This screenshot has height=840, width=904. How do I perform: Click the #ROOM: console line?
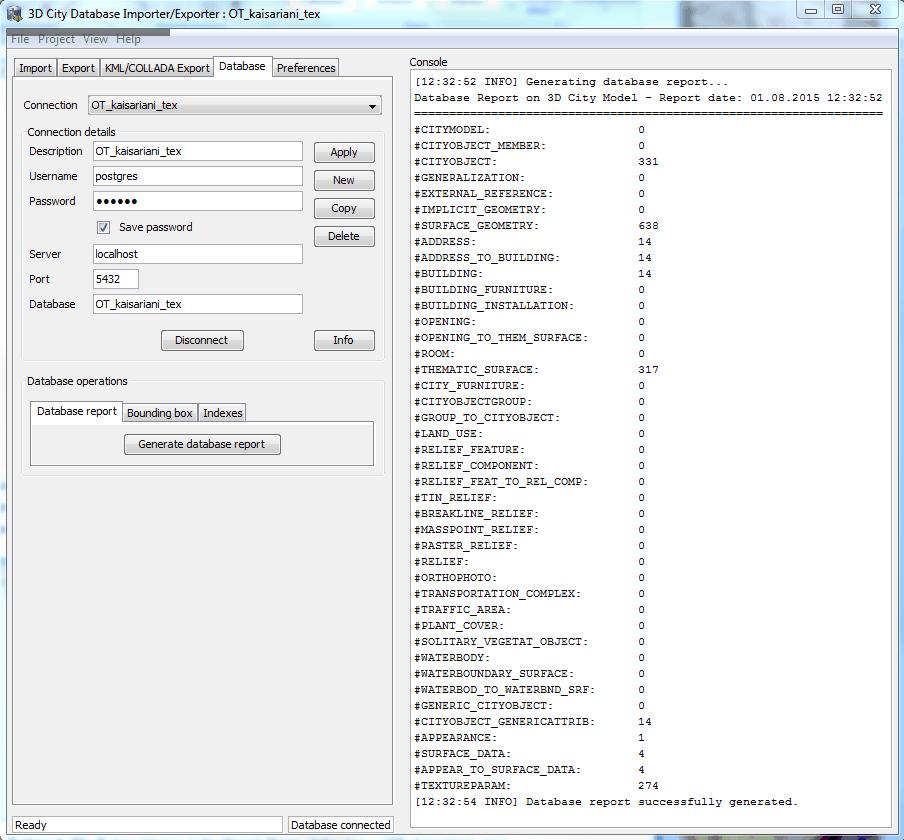[529, 354]
